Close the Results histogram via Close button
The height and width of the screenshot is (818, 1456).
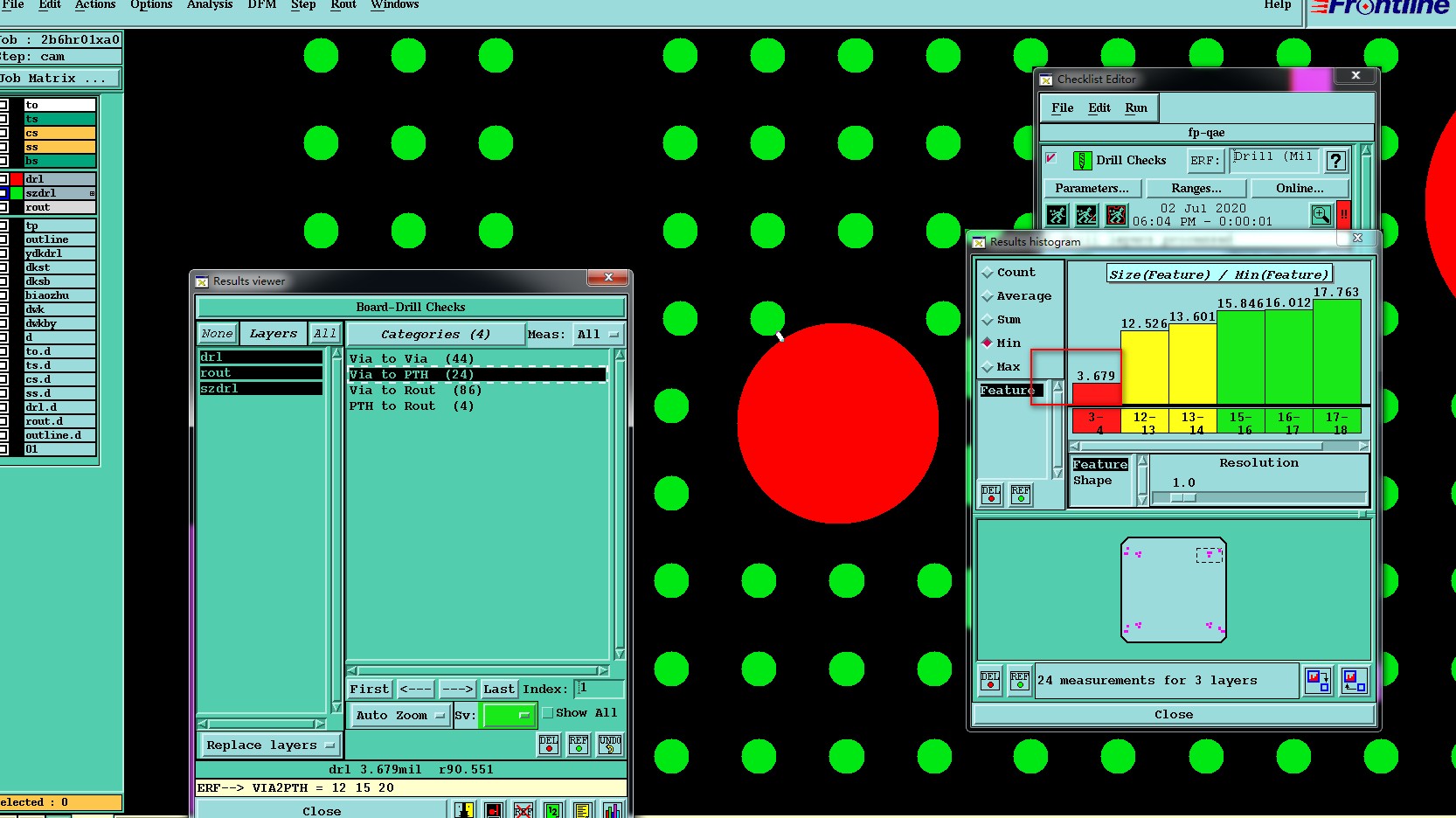pos(1173,715)
